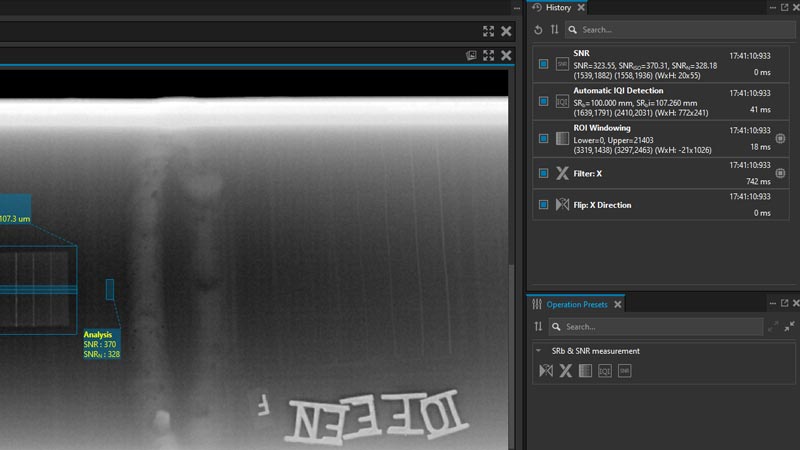This screenshot has width=800, height=450.
Task: Click the History panel reset/undo arrow icon
Action: coord(539,30)
